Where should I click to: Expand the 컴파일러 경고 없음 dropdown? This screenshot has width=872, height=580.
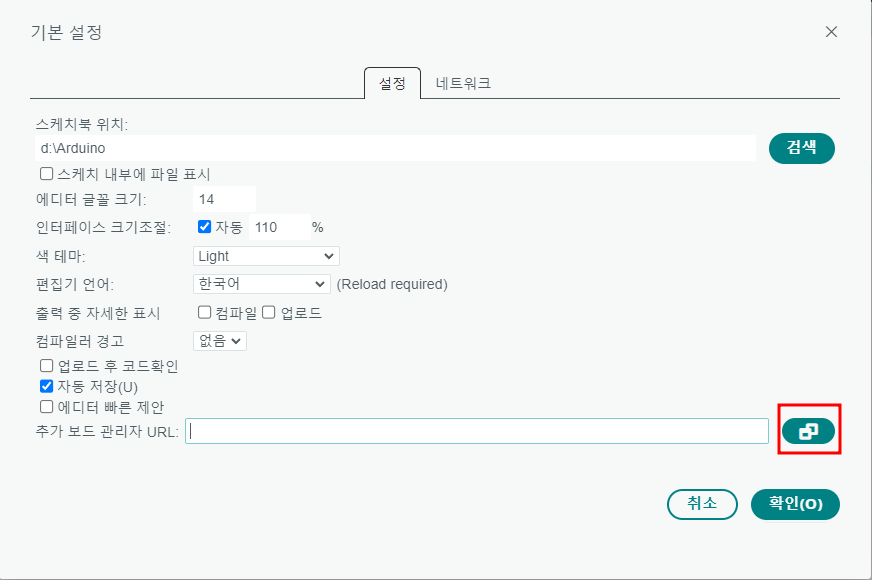click(220, 340)
